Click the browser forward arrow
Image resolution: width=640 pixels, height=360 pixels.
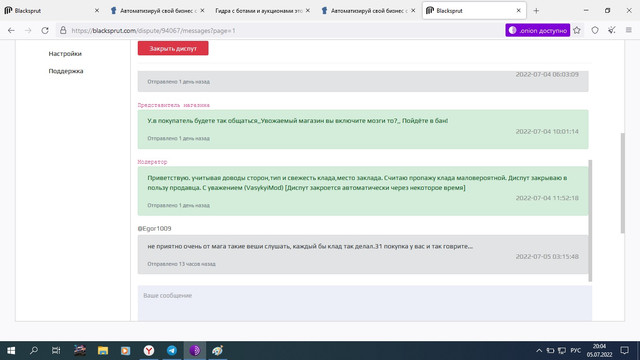[x=28, y=30]
